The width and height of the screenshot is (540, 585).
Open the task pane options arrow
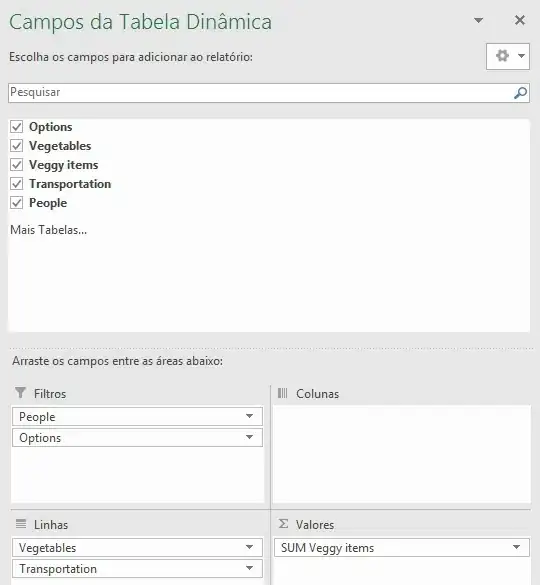coord(478,20)
